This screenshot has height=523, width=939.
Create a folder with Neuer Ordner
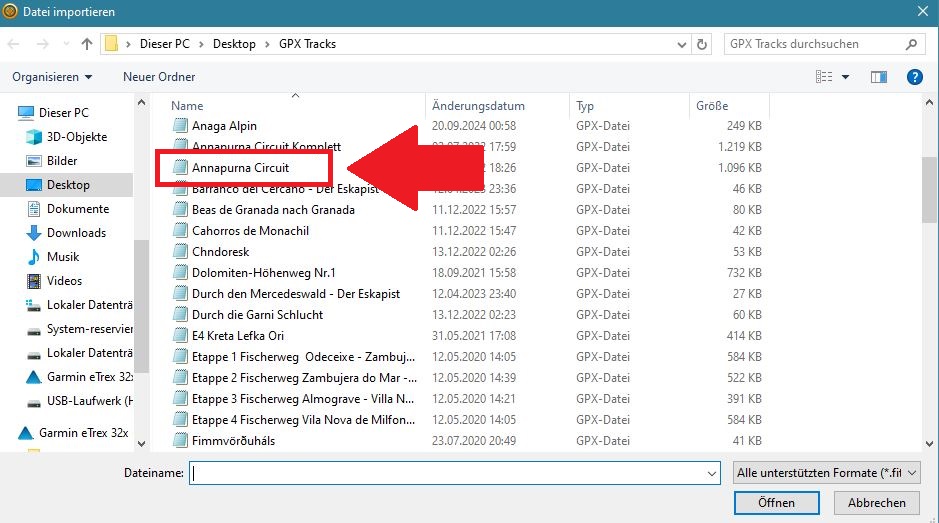pyautogui.click(x=159, y=77)
